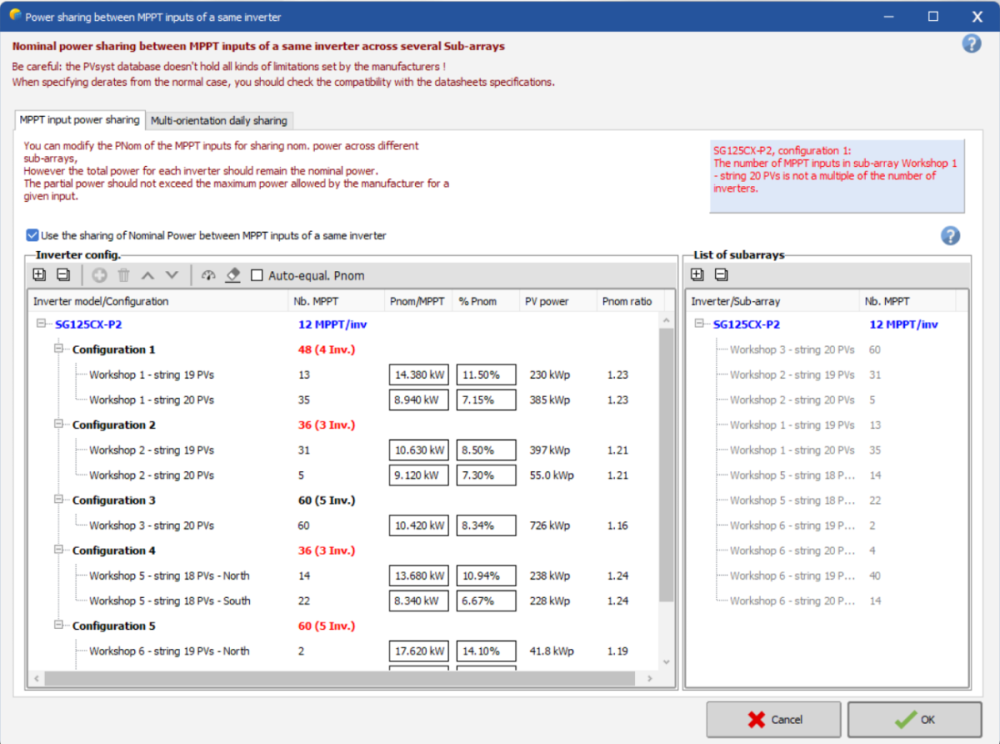Click the help icon below the title bar

[971, 44]
